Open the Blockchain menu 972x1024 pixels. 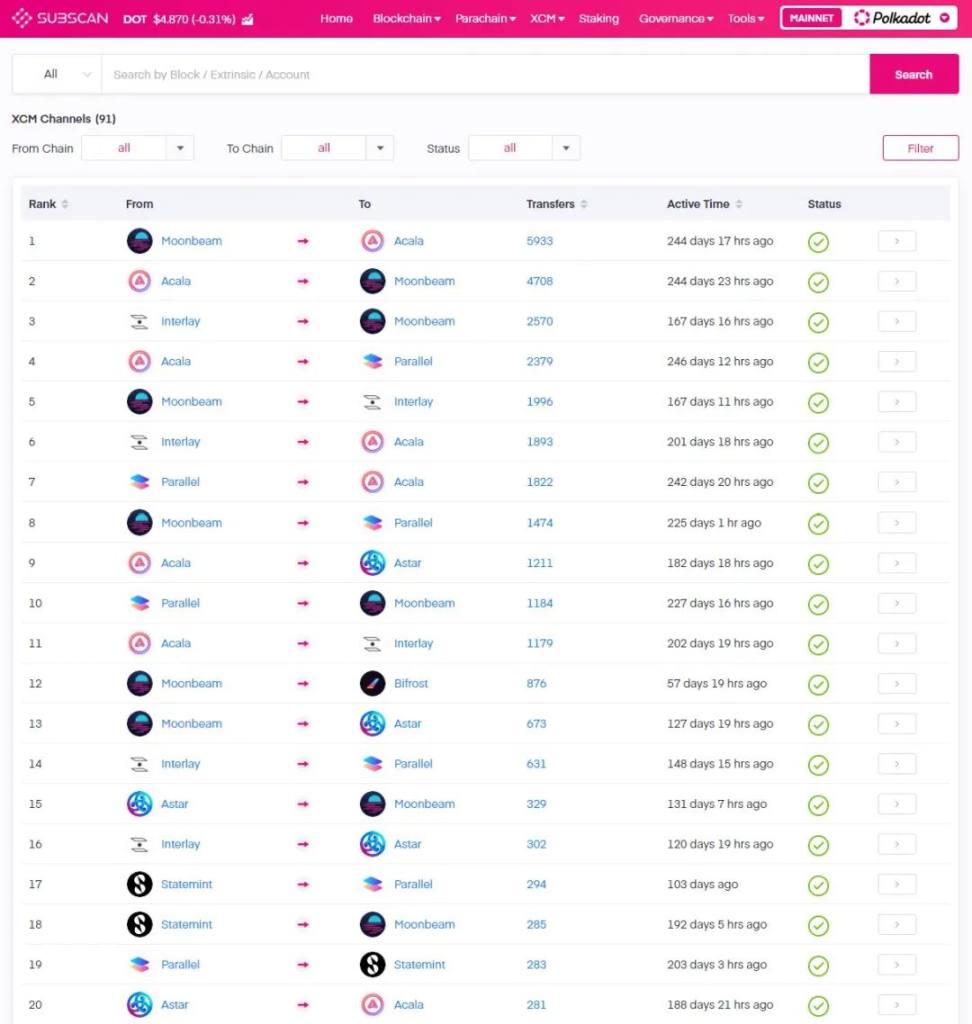[x=406, y=19]
